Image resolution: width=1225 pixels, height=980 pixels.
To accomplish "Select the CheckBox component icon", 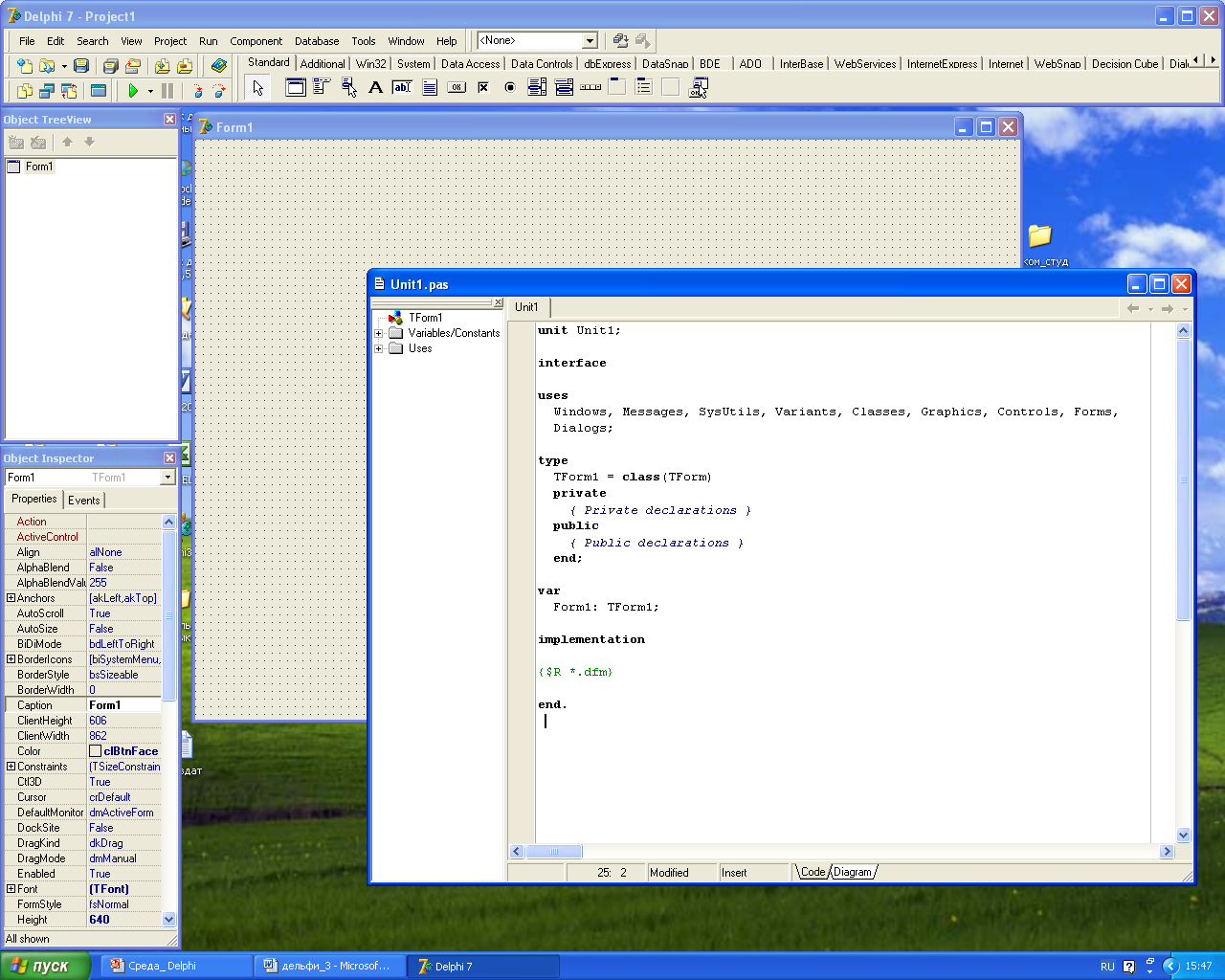I will point(483,87).
